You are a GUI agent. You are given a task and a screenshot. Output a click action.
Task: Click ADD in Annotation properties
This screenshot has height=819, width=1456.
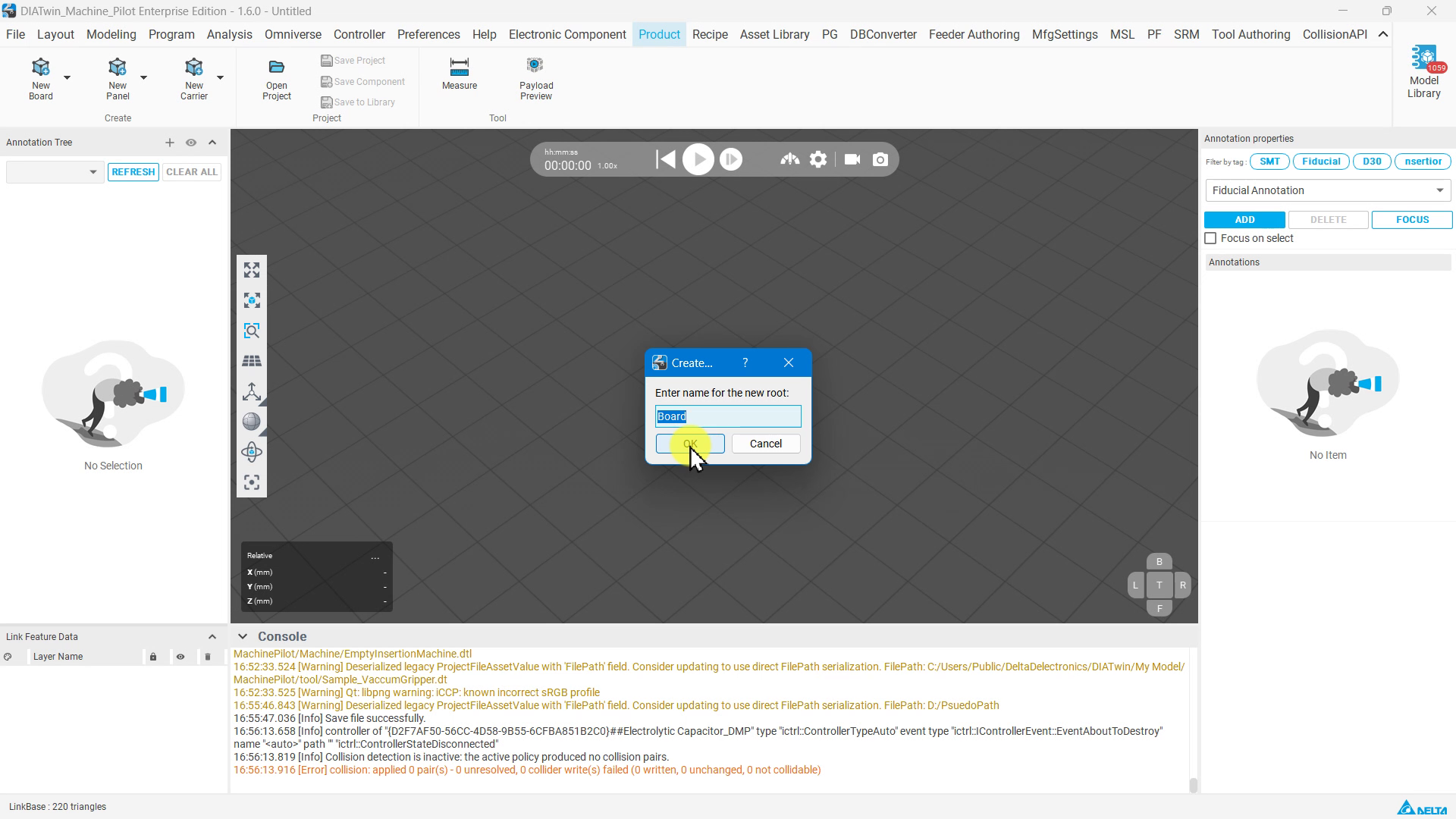(x=1244, y=220)
